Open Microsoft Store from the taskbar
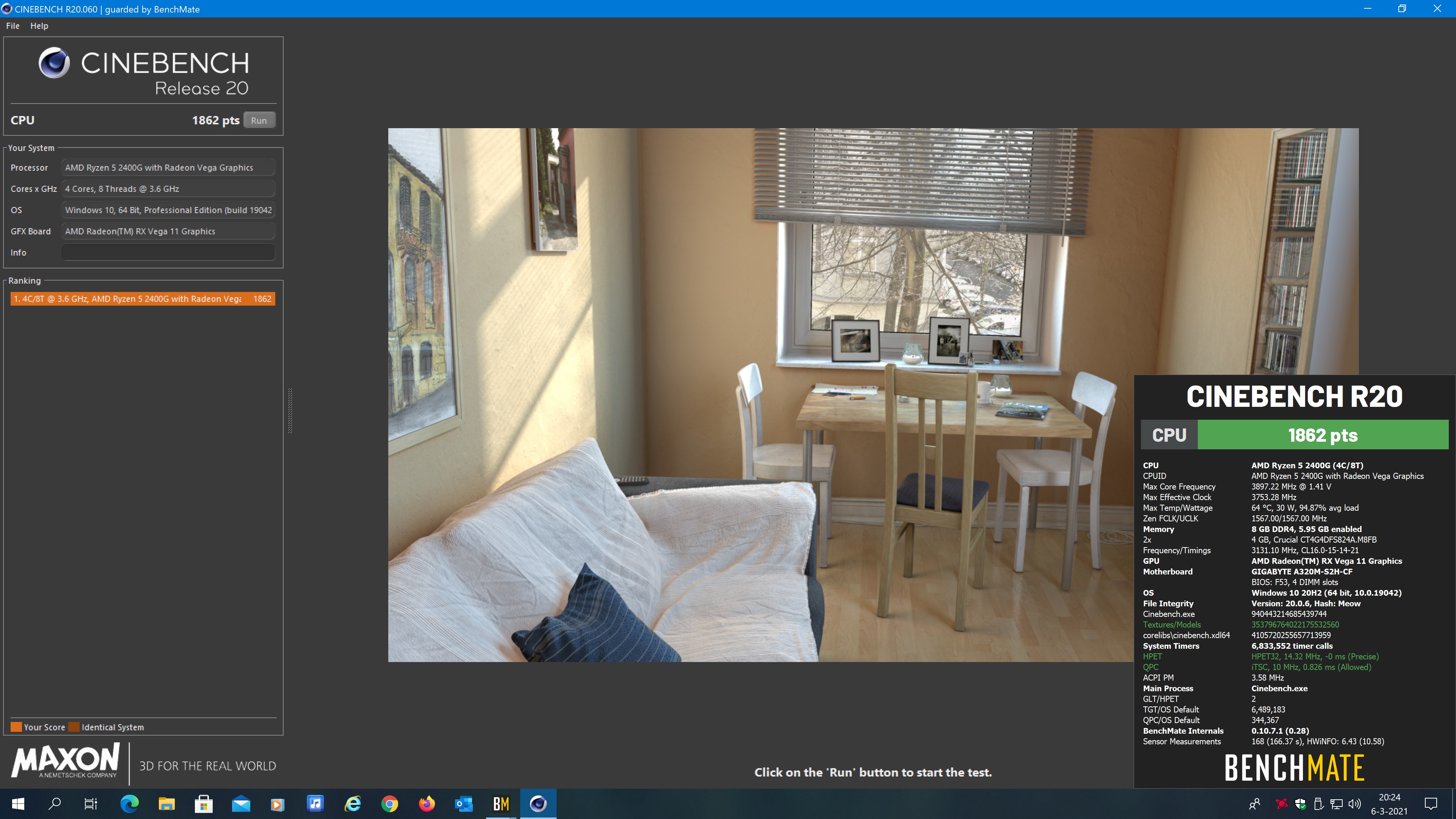1456x819 pixels. coord(204,804)
